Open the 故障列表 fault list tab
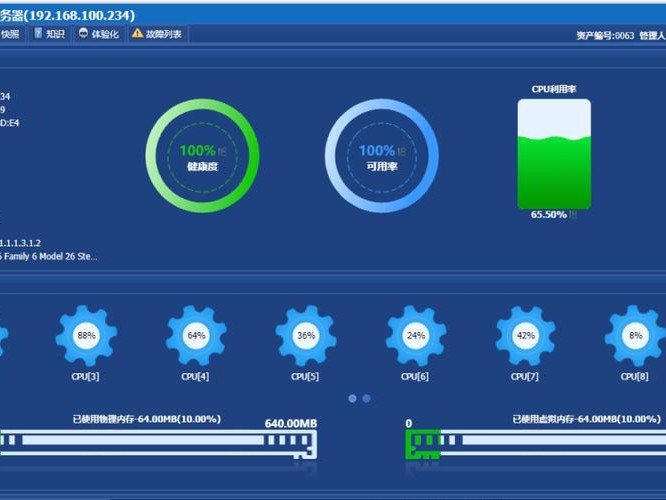Screen dimensions: 666x500 pos(157,34)
